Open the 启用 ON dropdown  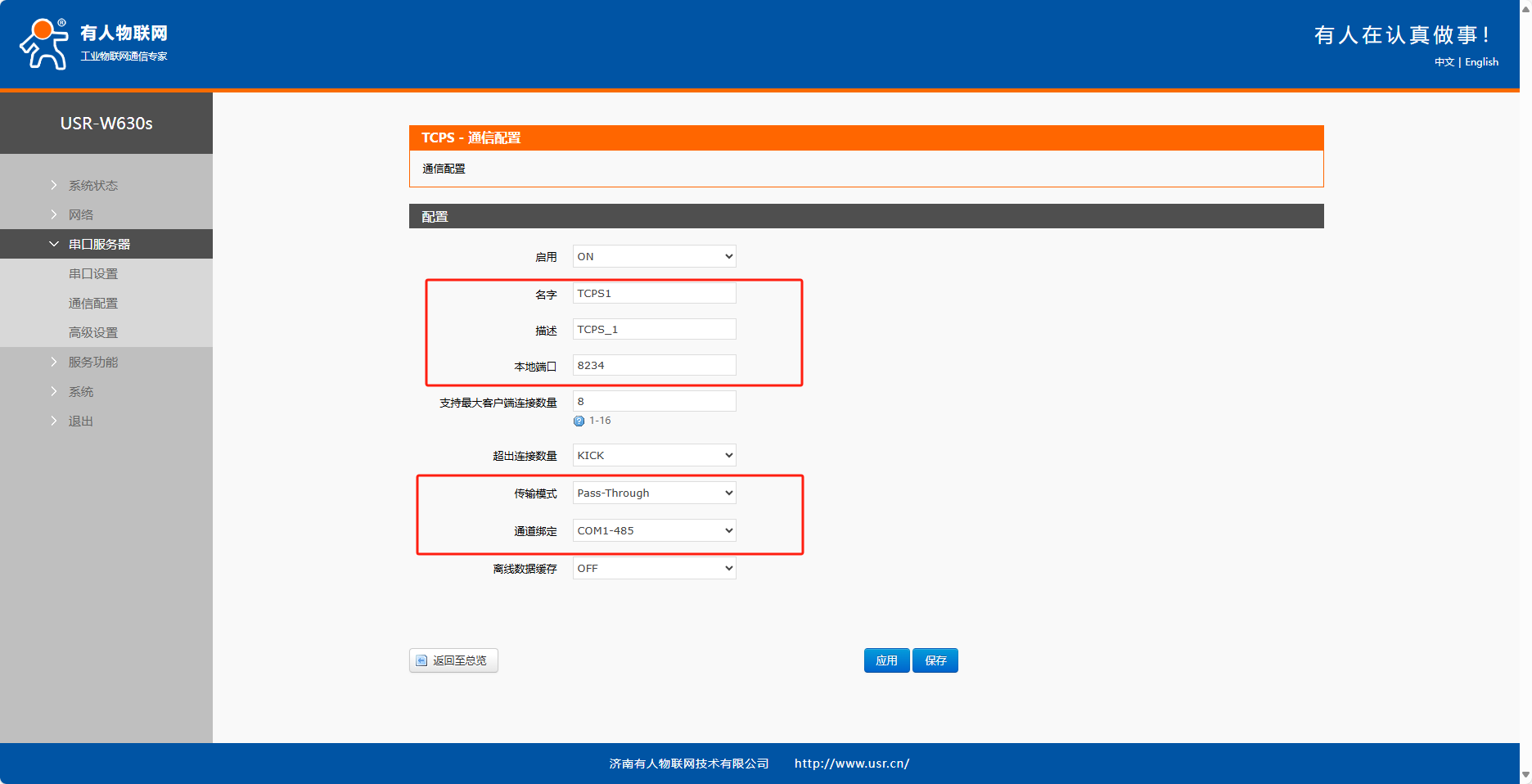tap(654, 257)
